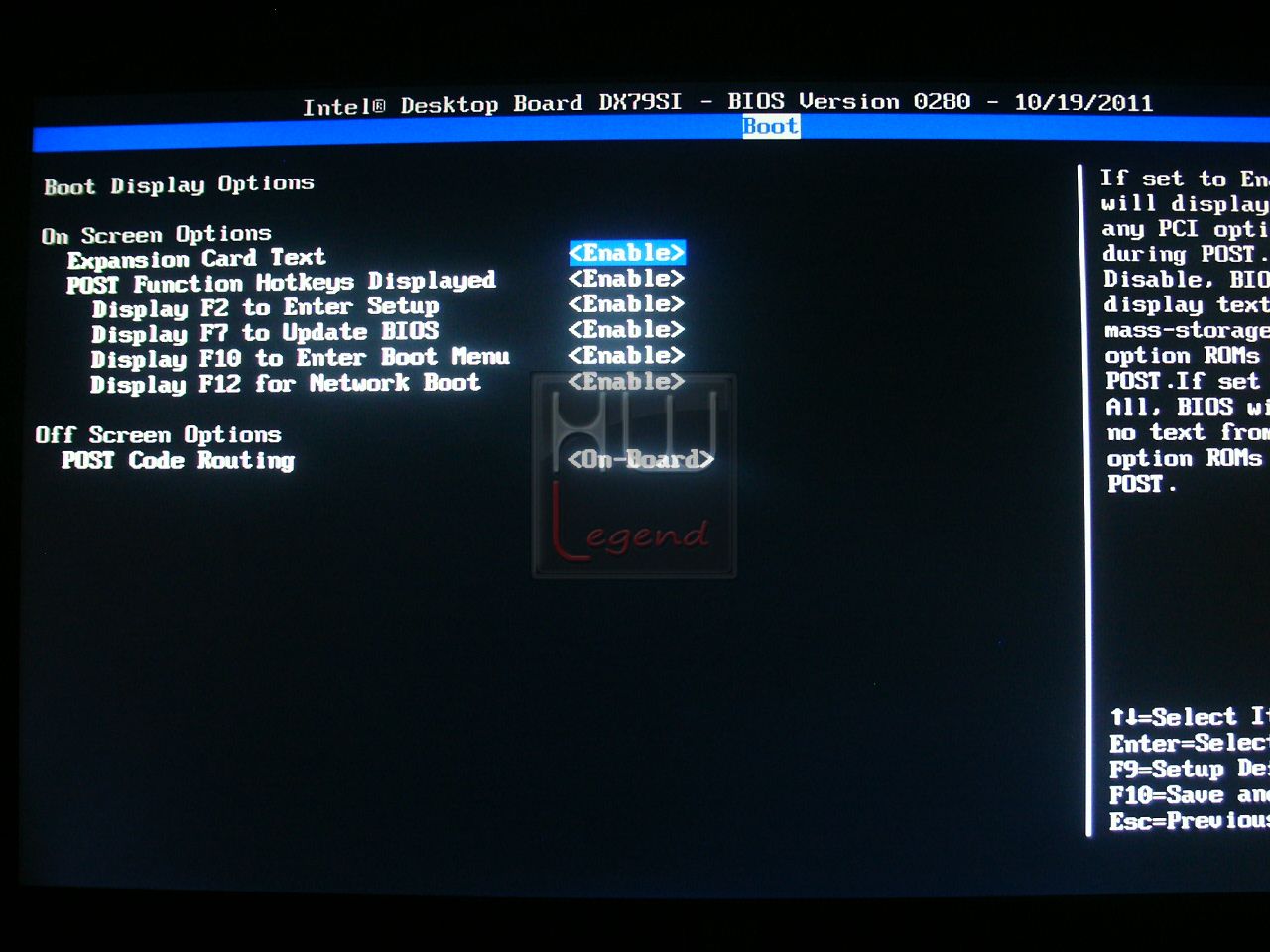
Task: Click the F9=Setup help line
Action: pos(1190,770)
